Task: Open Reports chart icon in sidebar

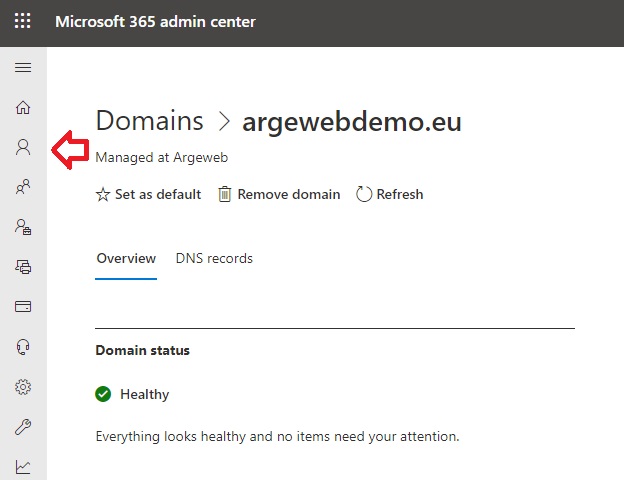Action: tap(23, 466)
